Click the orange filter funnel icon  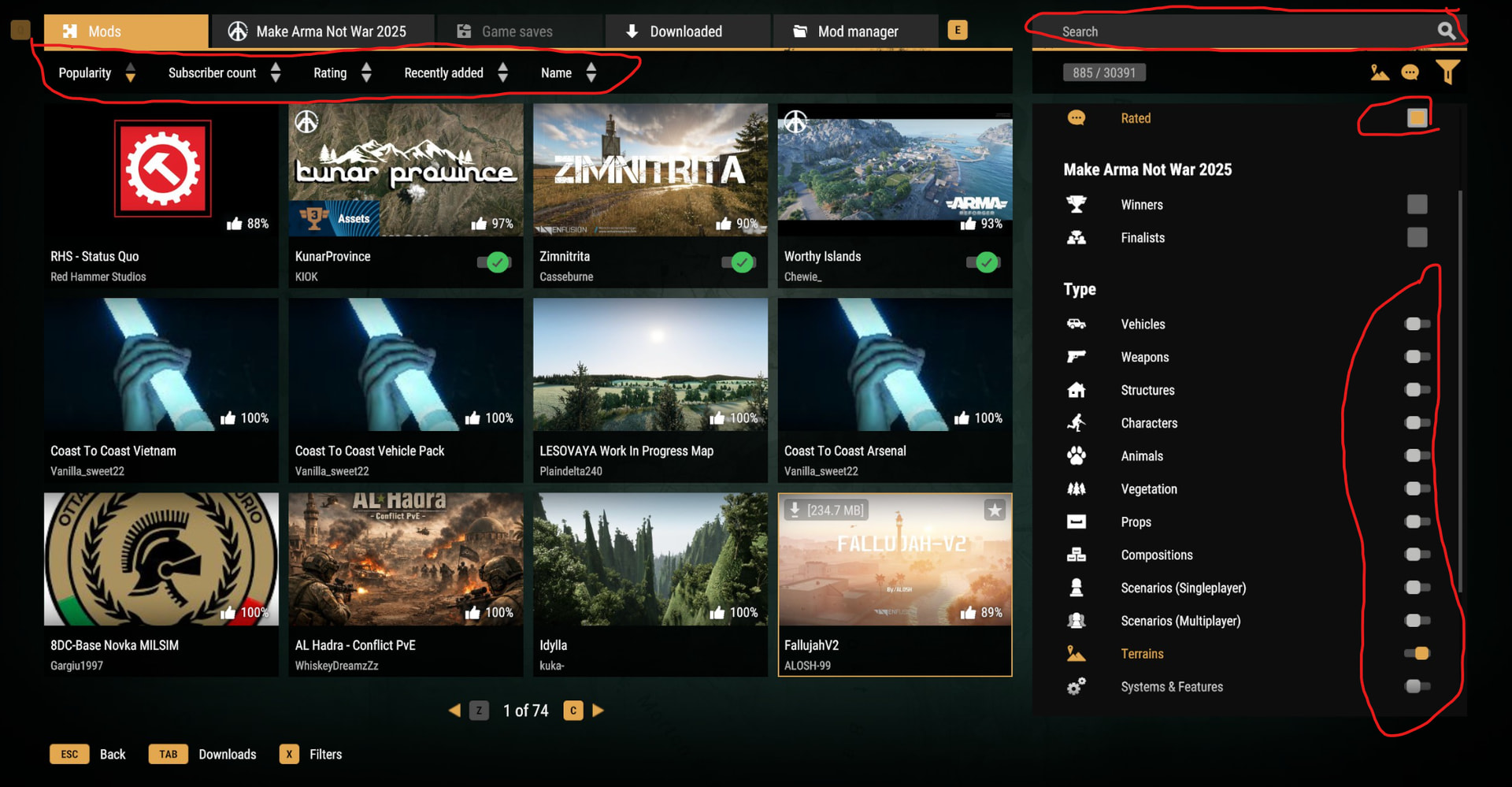click(1447, 72)
